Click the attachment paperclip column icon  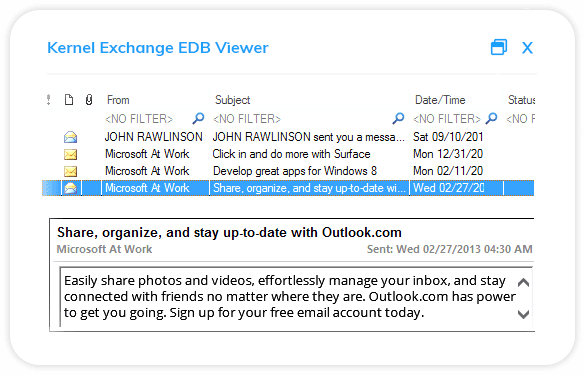[x=89, y=100]
